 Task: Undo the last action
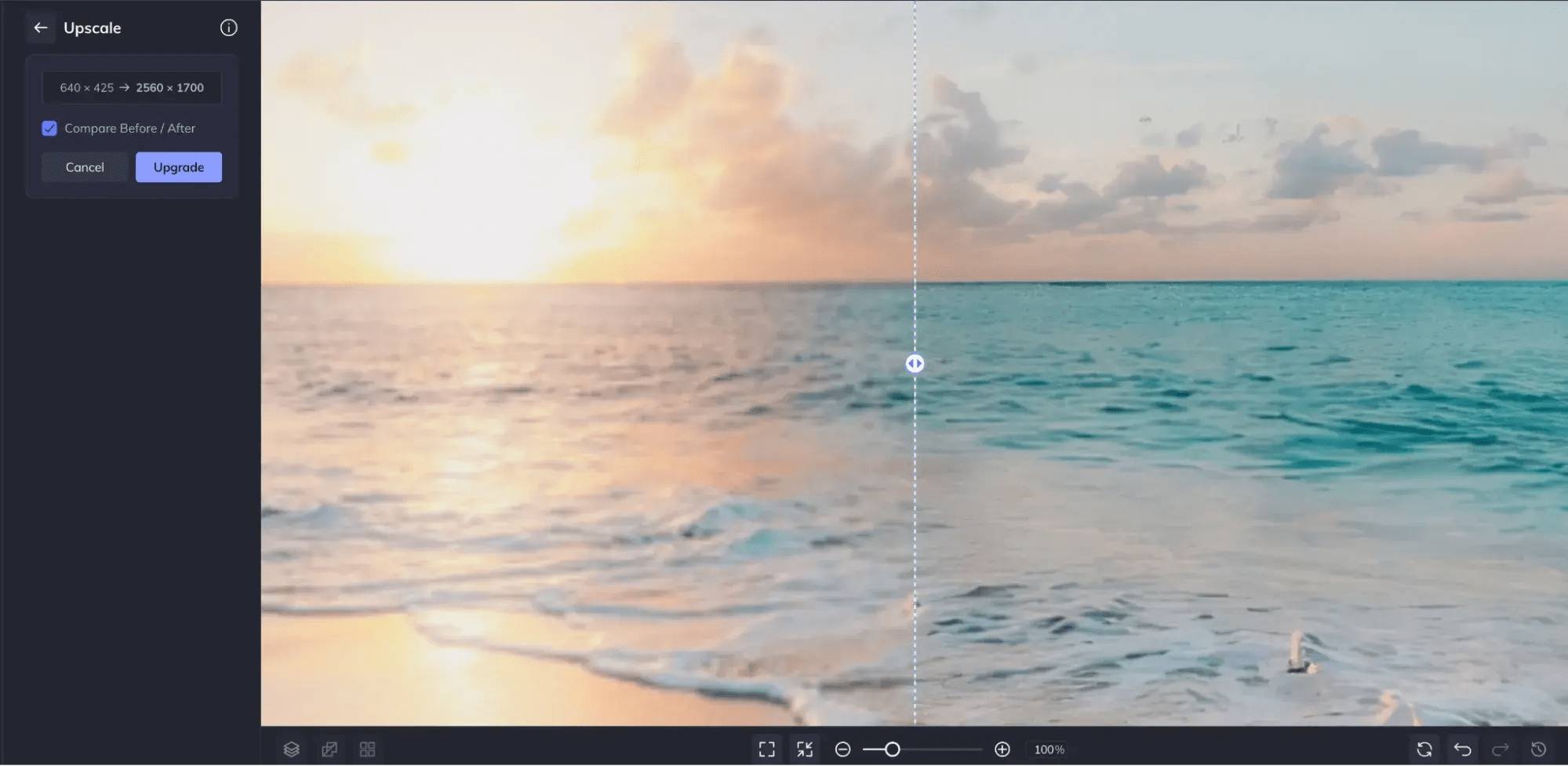click(x=1462, y=750)
